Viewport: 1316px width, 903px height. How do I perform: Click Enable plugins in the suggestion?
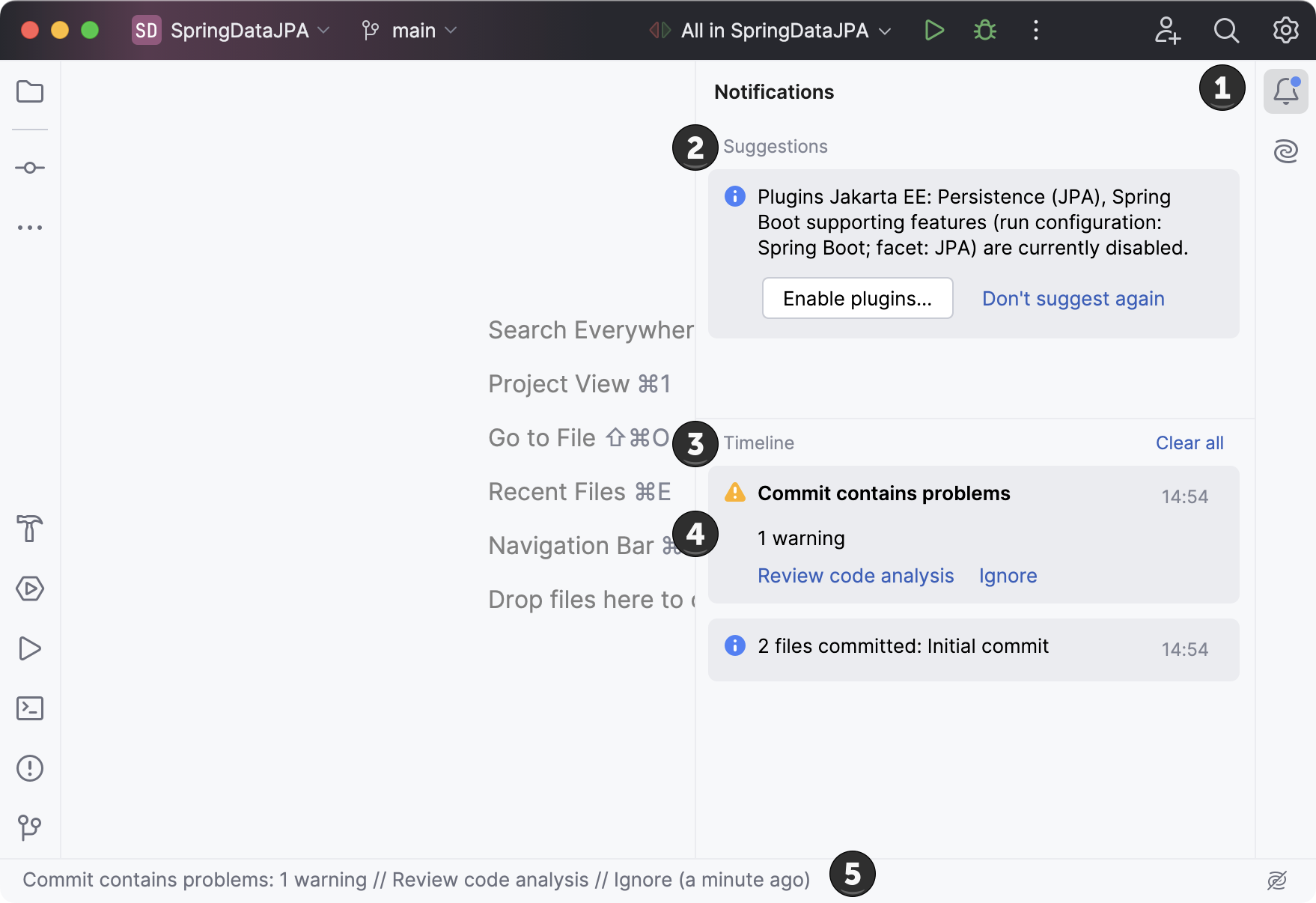[857, 298]
